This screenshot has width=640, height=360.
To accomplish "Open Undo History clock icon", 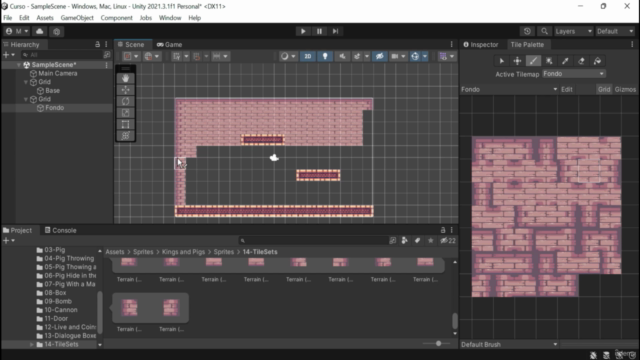I will click(527, 31).
